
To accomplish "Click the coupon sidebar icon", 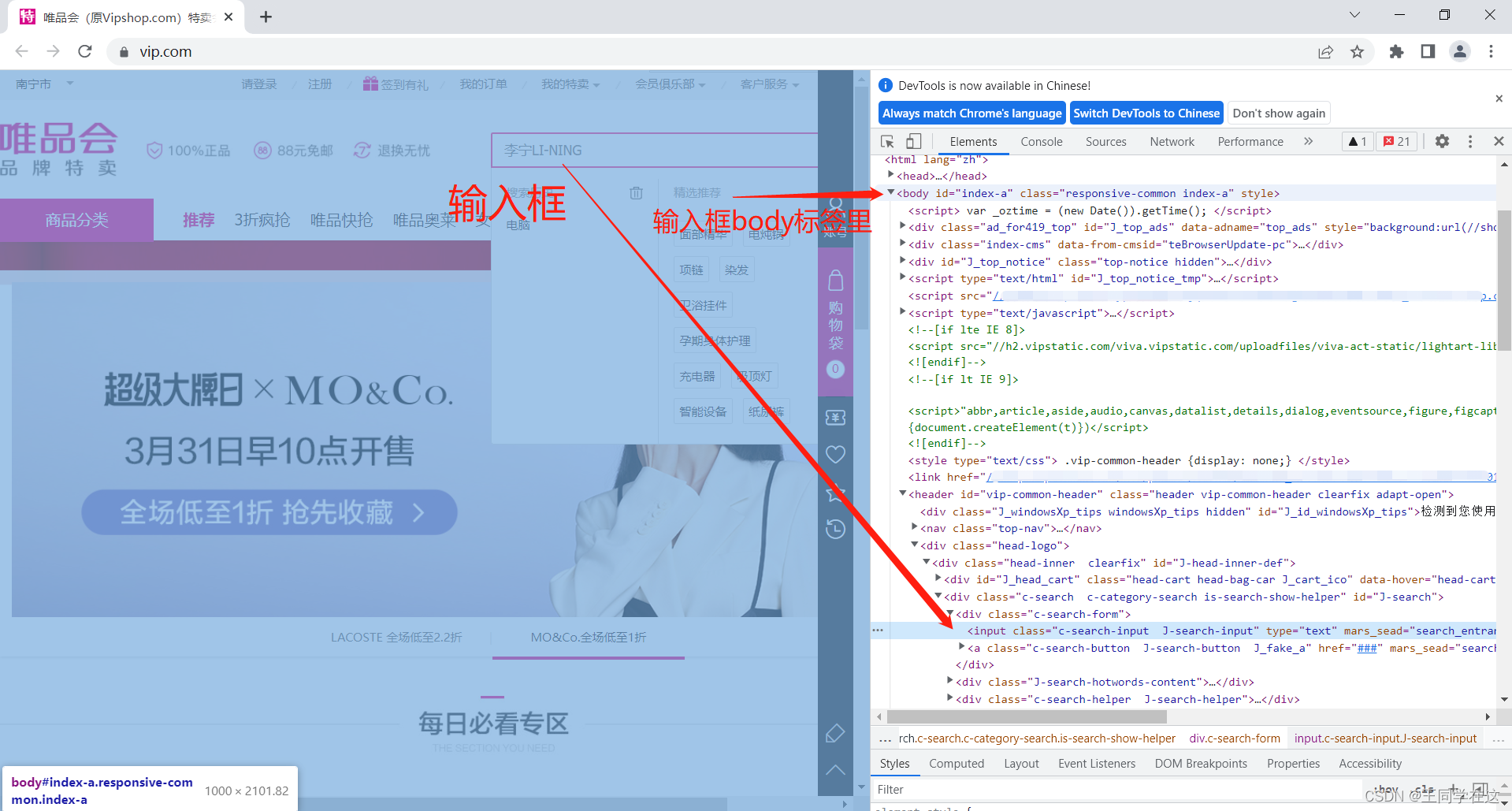I will 835,417.
